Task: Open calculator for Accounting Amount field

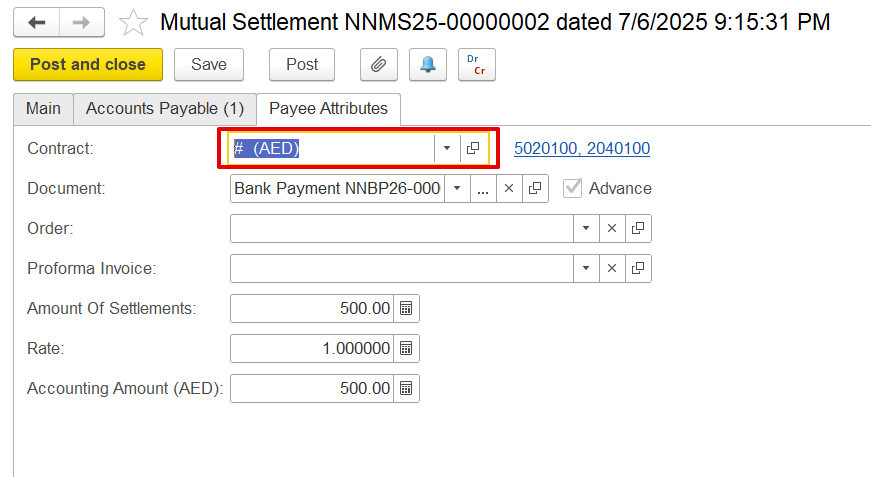Action: tap(406, 388)
